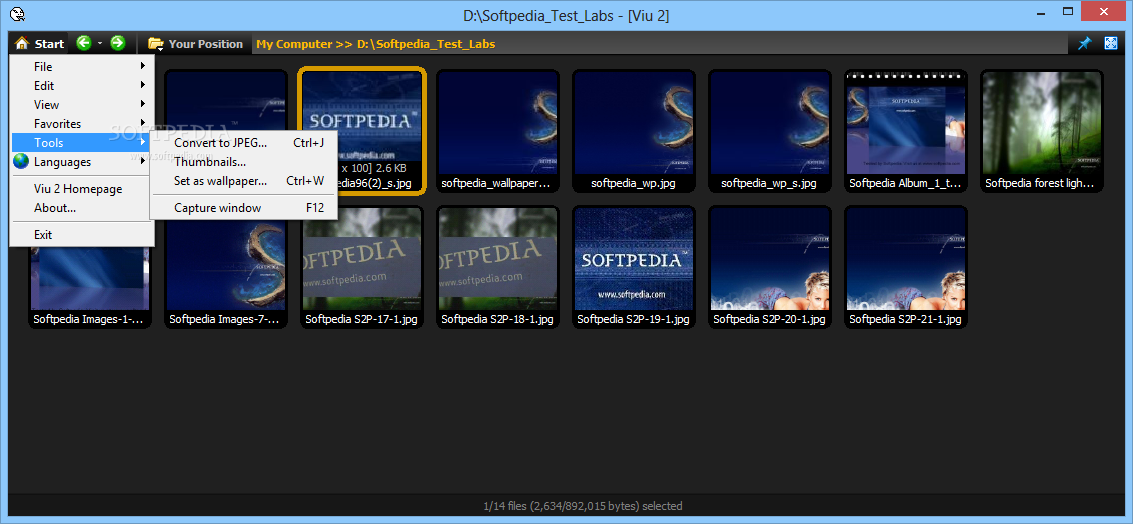Open the Languages submenu
1133x524 pixels.
[x=79, y=162]
